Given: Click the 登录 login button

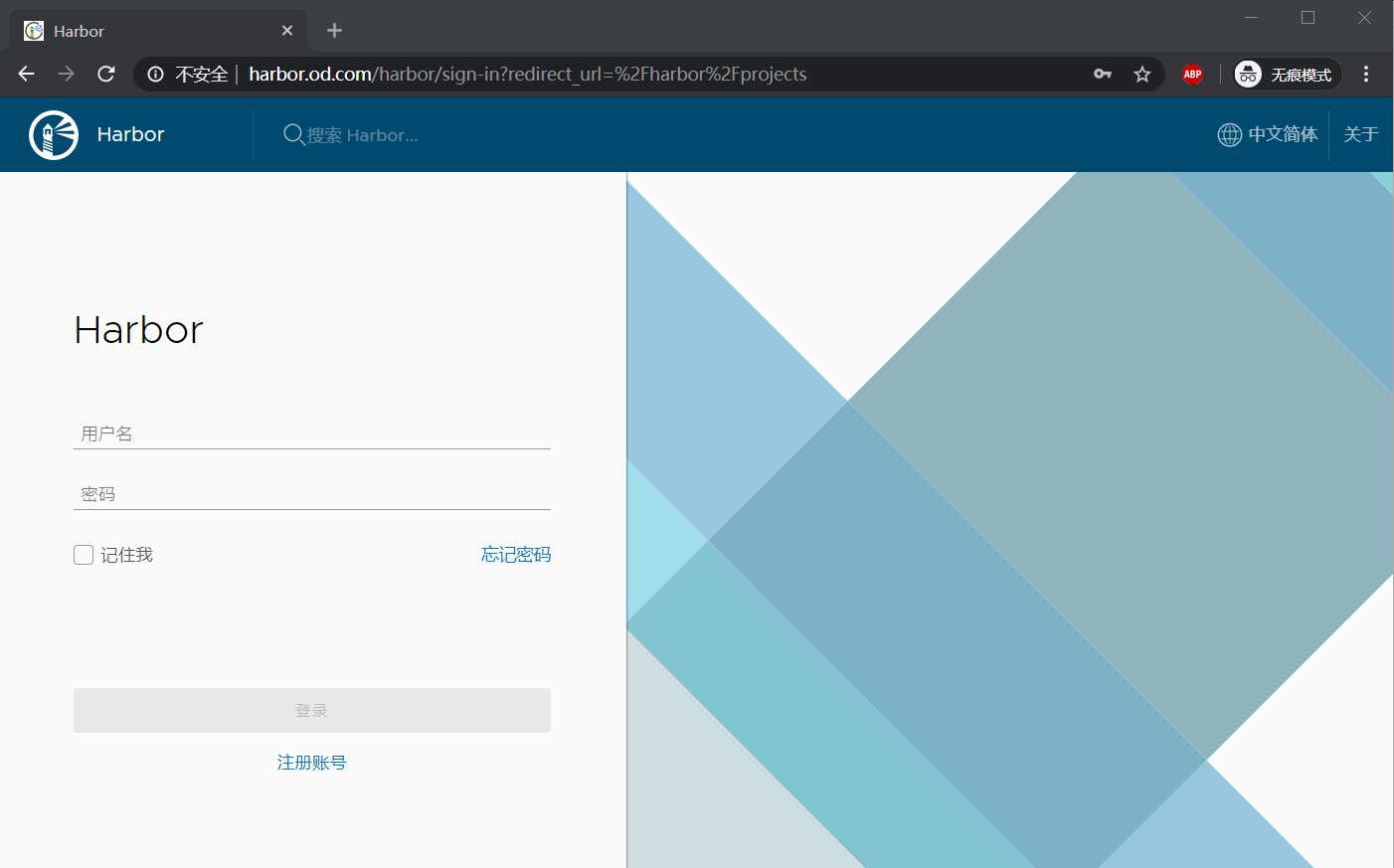Looking at the screenshot, I should (x=312, y=710).
